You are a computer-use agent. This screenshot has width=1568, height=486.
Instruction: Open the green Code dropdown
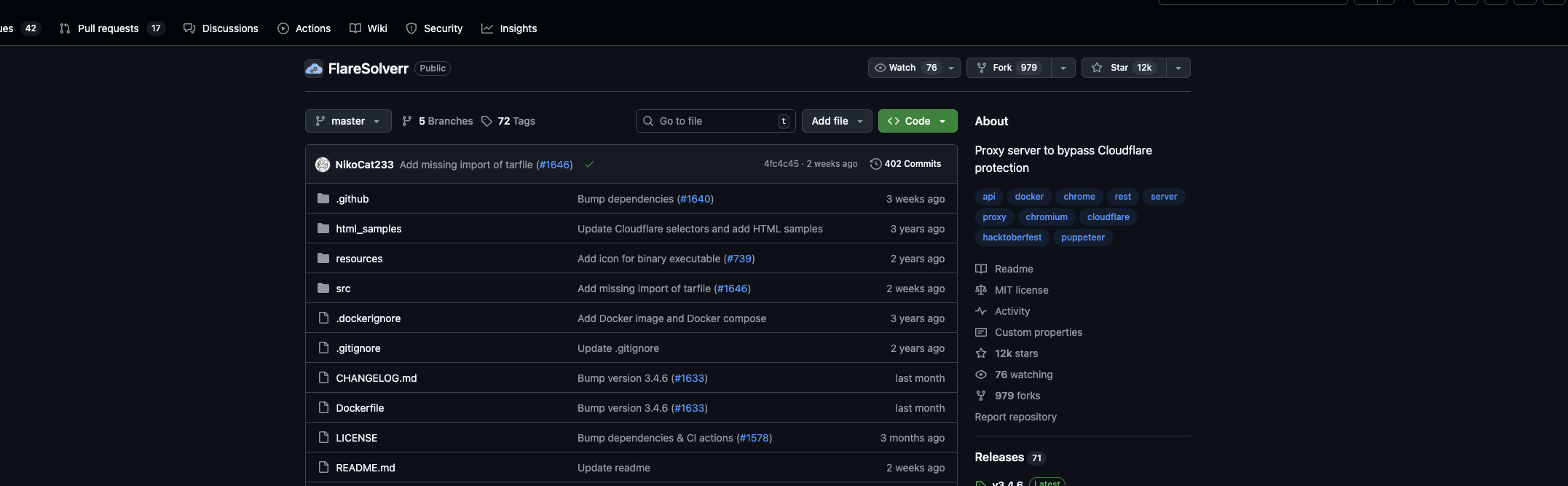pos(917,121)
